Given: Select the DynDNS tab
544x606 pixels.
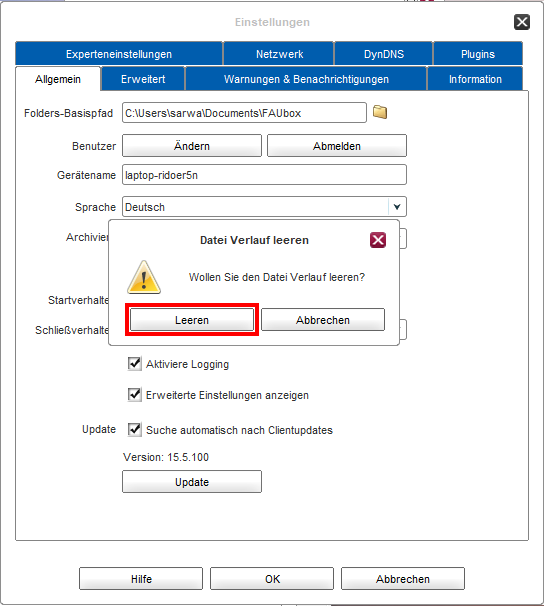Looking at the screenshot, I should pos(384,54).
